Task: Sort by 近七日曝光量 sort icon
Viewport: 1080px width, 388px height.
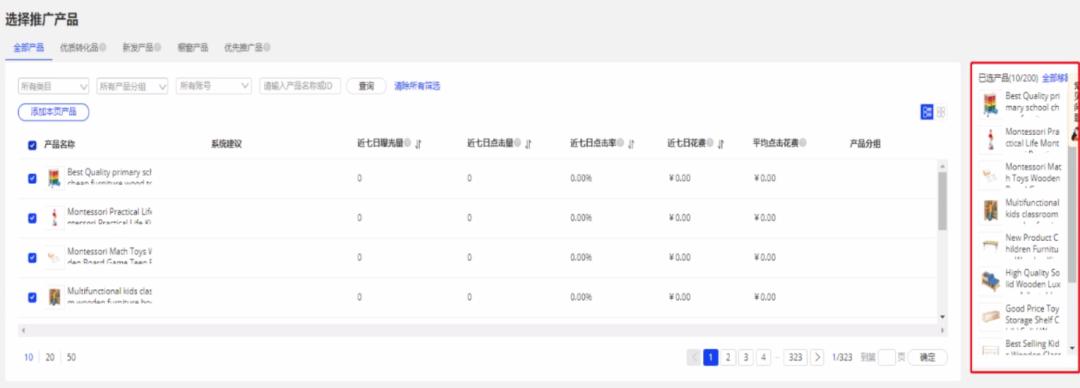Action: [x=418, y=144]
